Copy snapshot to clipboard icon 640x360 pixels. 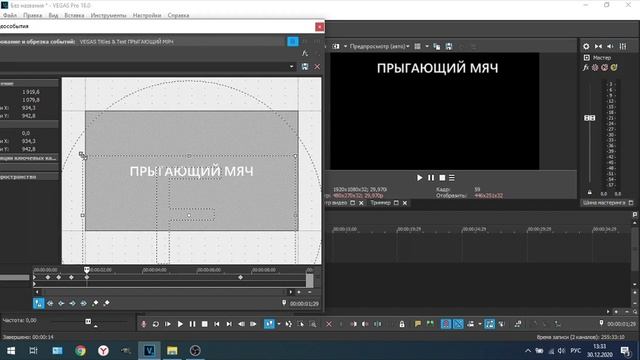(437, 47)
